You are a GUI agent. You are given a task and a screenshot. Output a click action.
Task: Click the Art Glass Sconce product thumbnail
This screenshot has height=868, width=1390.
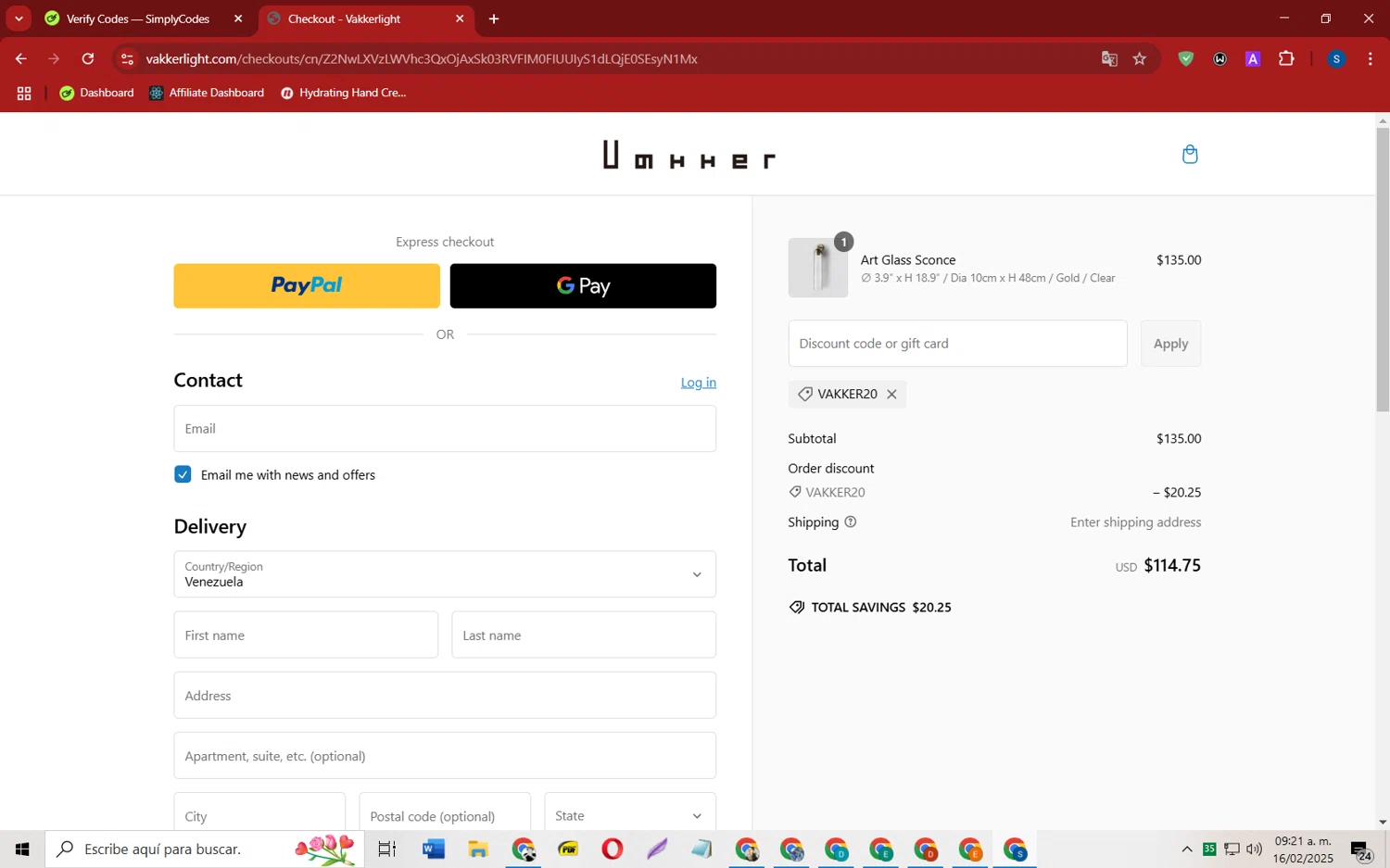click(x=818, y=268)
